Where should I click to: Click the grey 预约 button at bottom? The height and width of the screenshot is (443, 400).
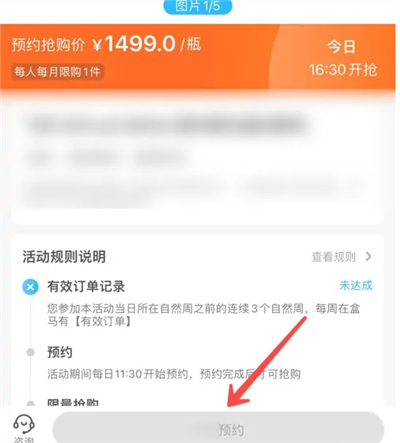(x=218, y=428)
